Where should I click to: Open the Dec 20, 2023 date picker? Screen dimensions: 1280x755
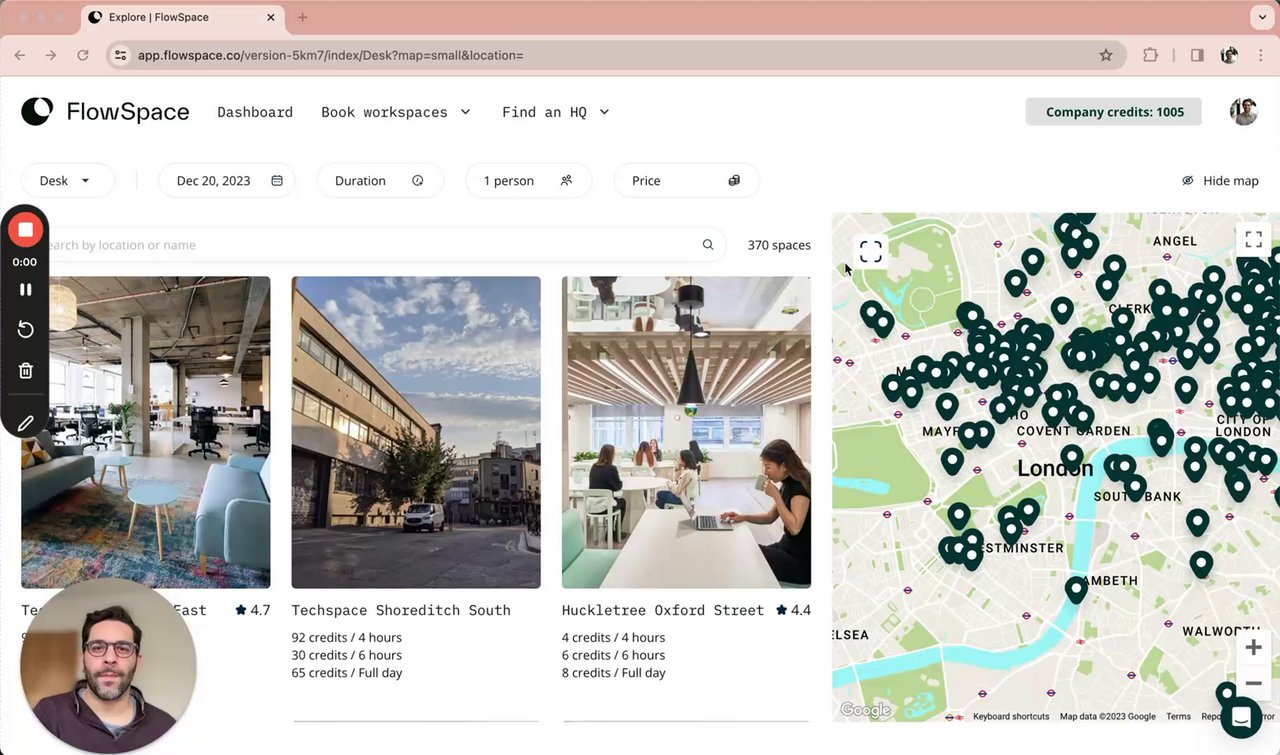(228, 181)
